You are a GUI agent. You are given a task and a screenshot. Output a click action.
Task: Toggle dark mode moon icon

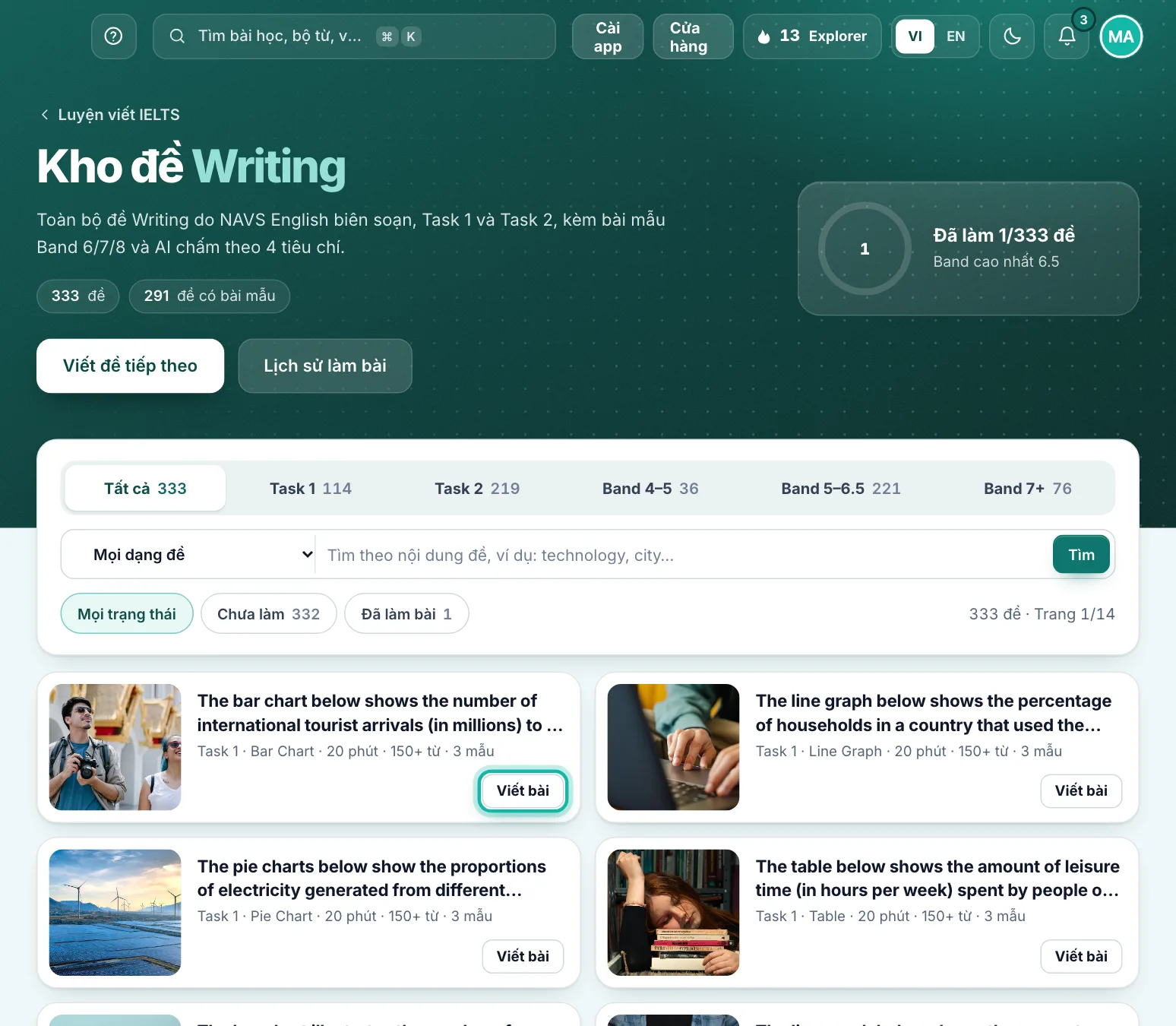[x=1012, y=36]
